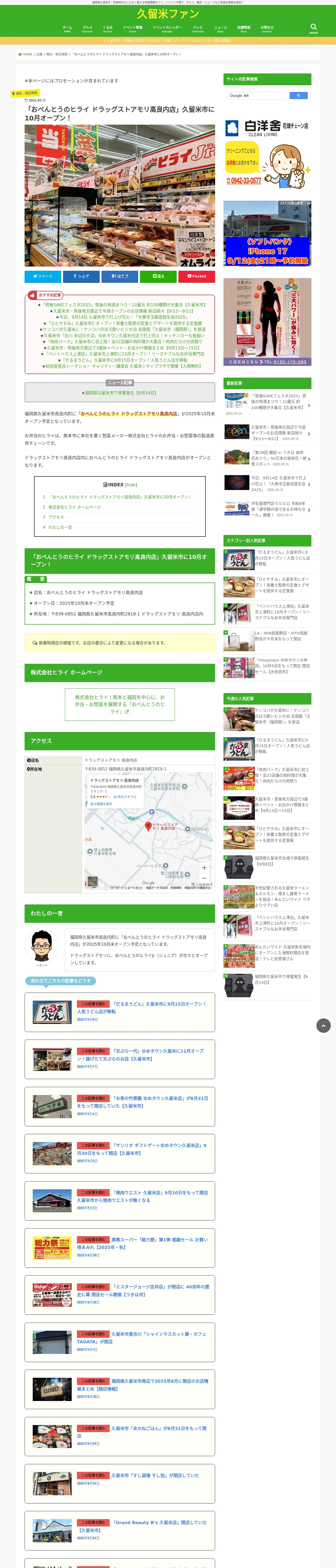Viewport: 336px width, 1568px height.
Task: Read related post だるまうどん 9月15日オープン
Action: coord(120,1012)
